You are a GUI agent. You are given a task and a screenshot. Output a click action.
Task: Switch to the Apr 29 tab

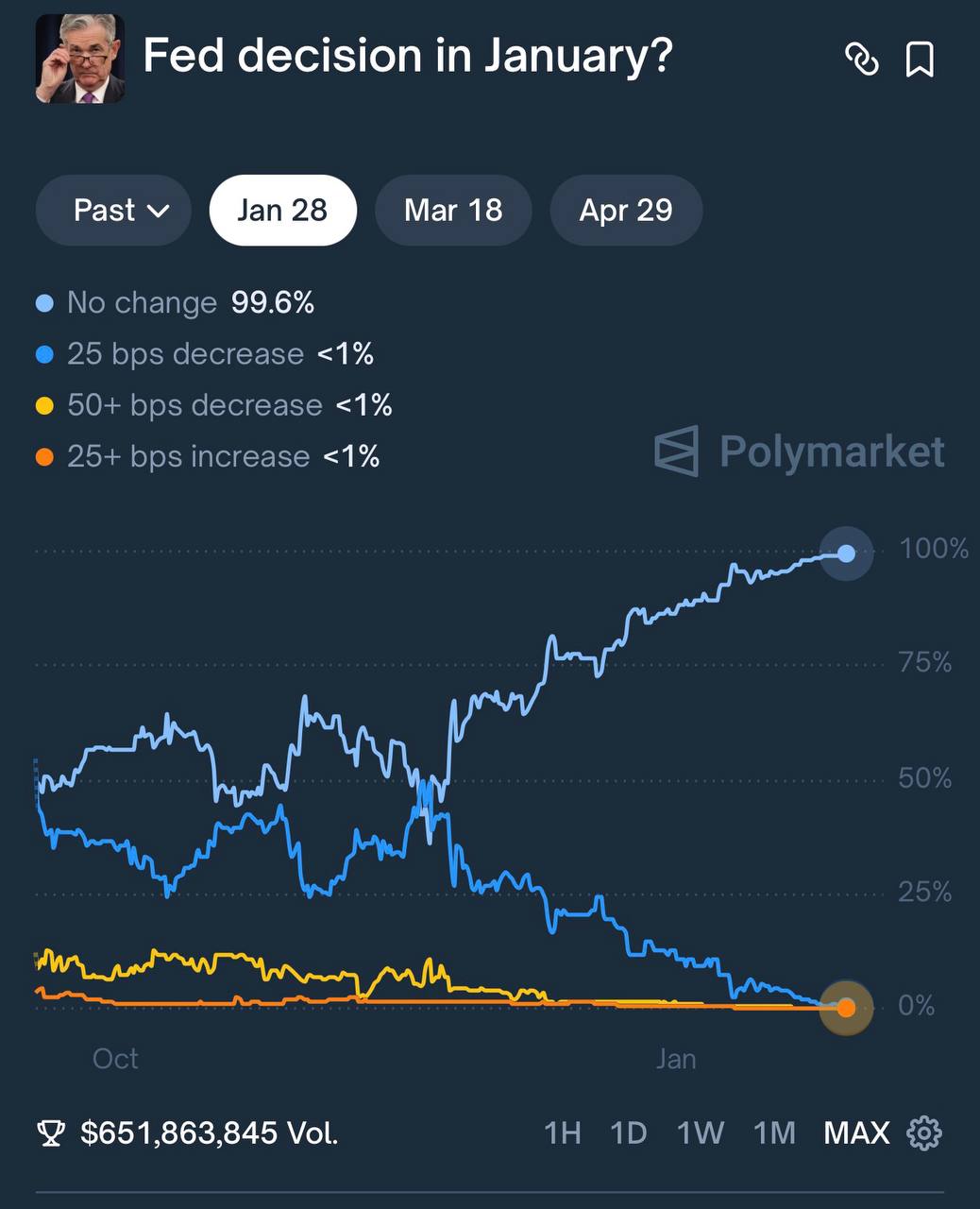(x=626, y=210)
